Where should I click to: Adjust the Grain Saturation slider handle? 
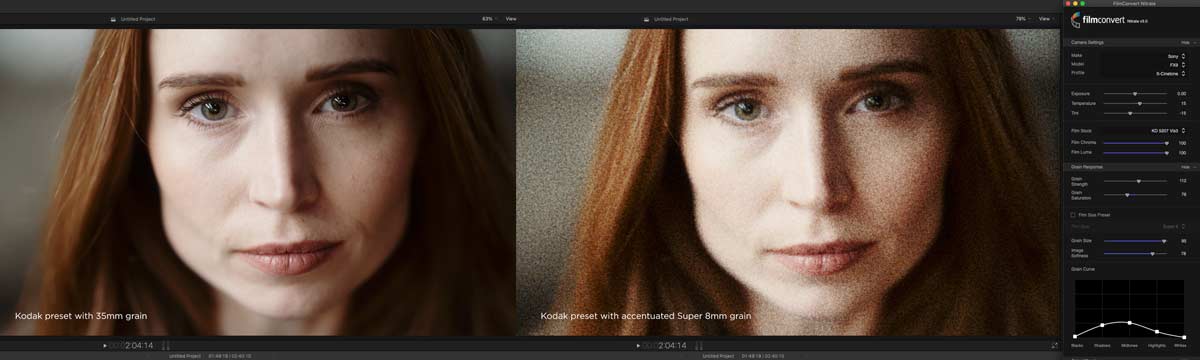click(x=1127, y=194)
